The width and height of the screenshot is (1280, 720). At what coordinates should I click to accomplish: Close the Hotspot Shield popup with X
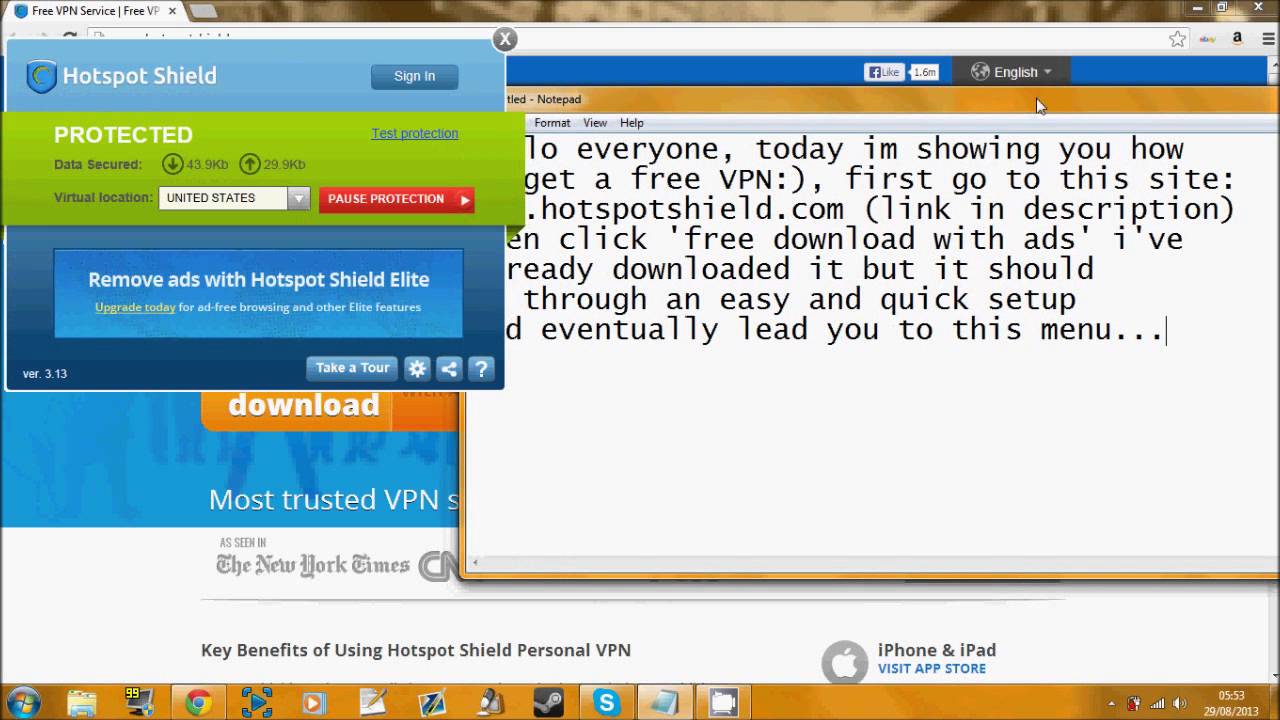point(505,39)
